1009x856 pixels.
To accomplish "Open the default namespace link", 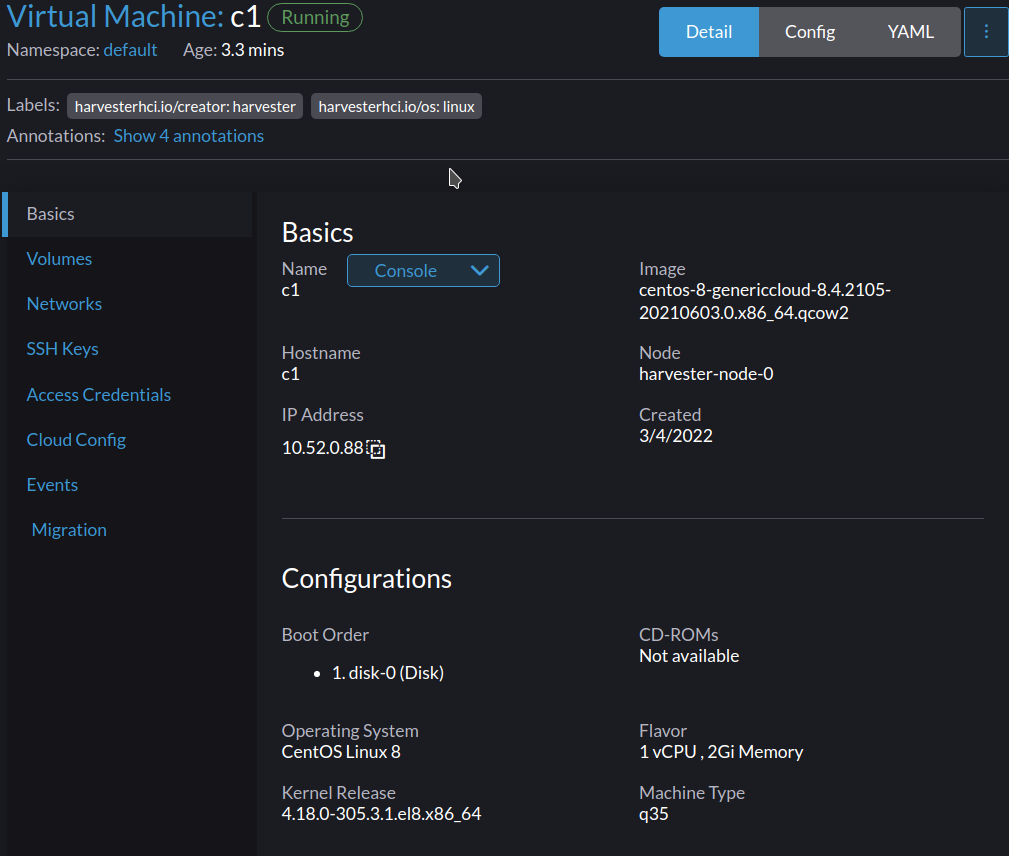I will [130, 49].
